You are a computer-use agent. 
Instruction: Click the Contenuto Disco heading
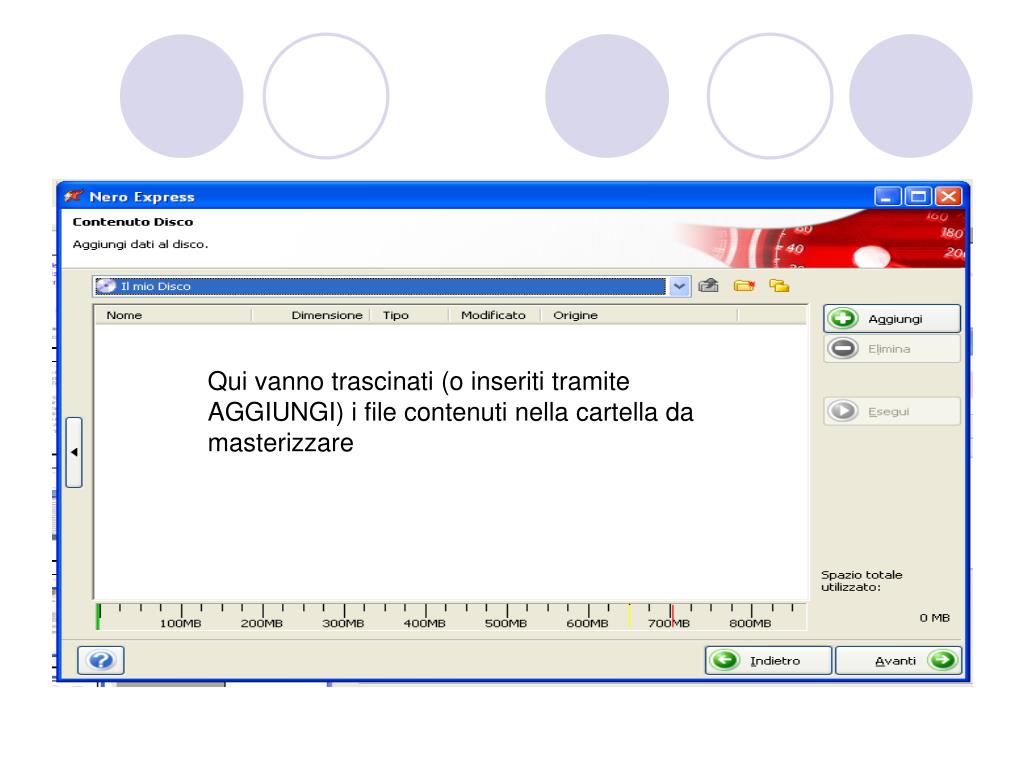pos(133,221)
